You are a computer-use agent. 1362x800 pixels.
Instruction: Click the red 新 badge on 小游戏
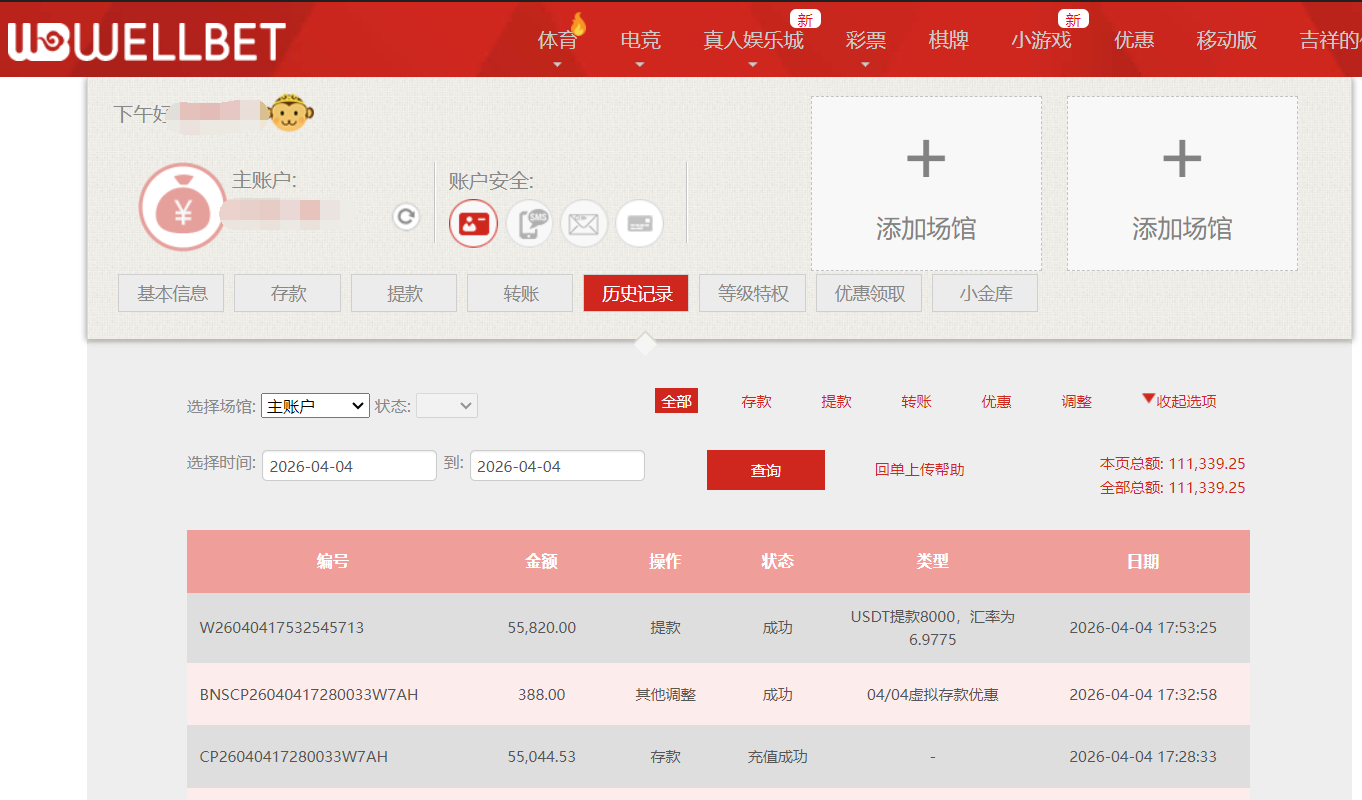click(1072, 18)
